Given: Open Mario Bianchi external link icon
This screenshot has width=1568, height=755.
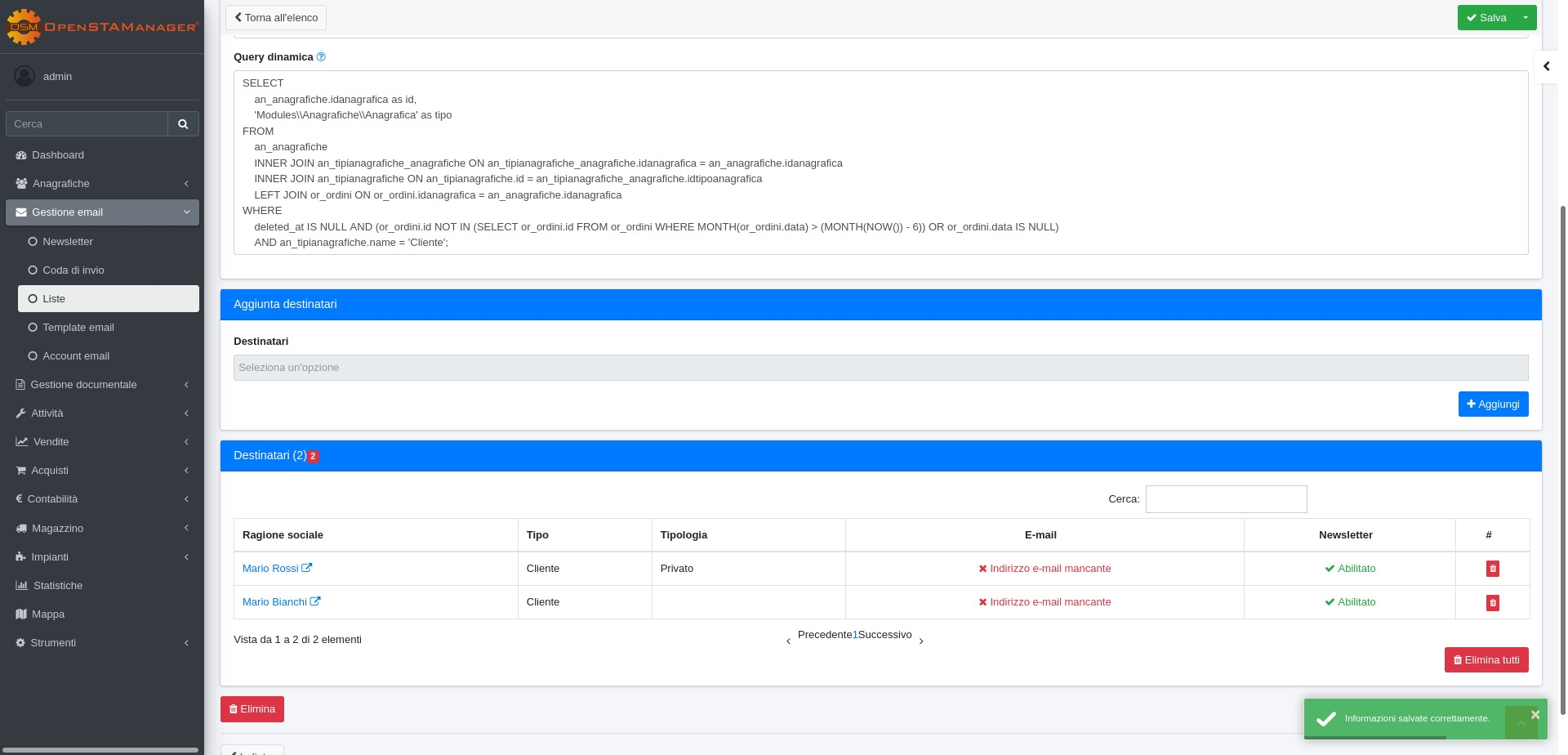Looking at the screenshot, I should (x=315, y=601).
